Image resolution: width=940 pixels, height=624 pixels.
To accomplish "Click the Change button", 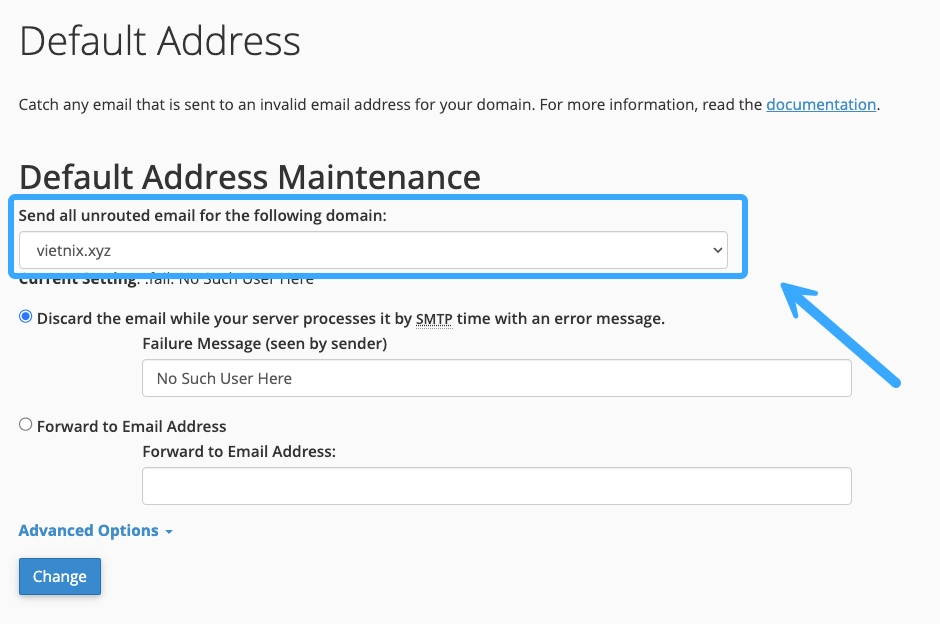I will [60, 577].
